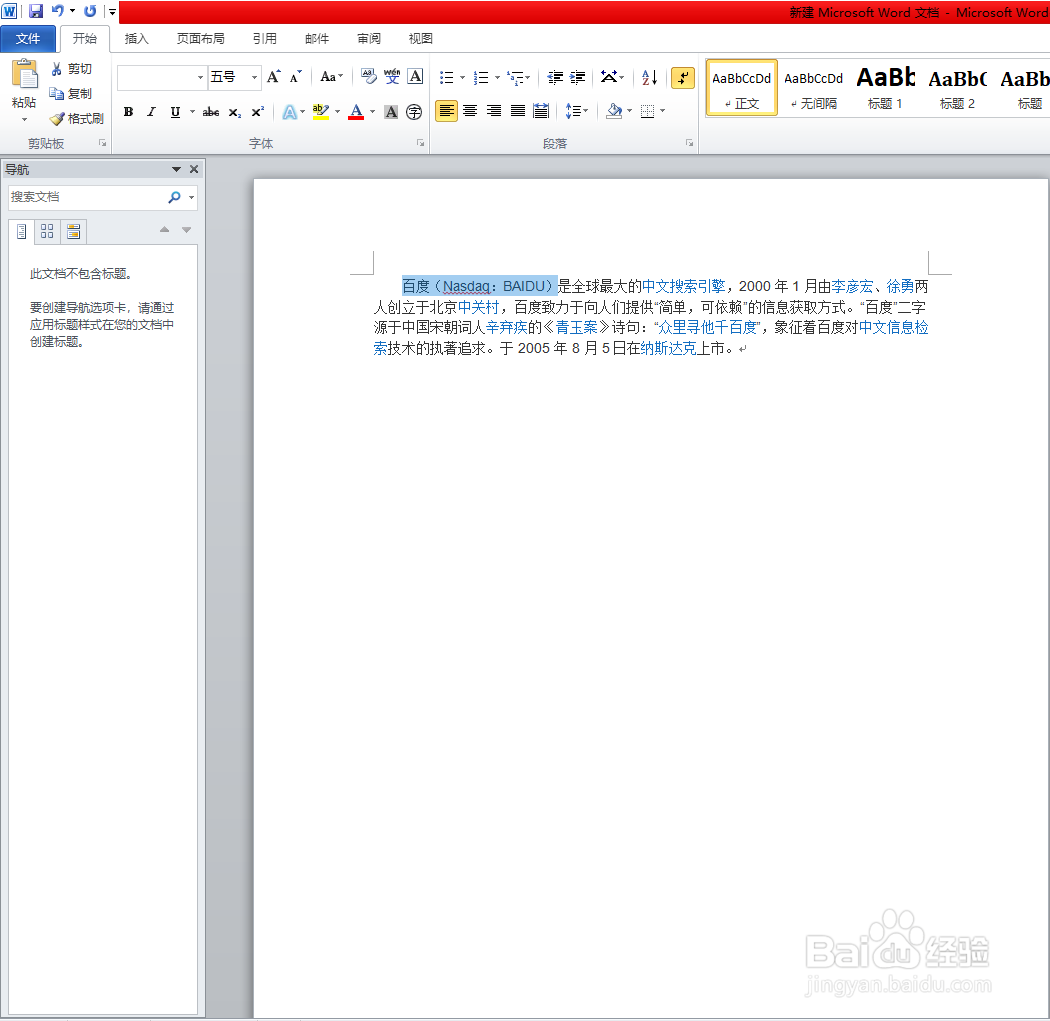Screen dimensions: 1050x1021
Task: Toggle show paragraph marks button
Action: [682, 78]
